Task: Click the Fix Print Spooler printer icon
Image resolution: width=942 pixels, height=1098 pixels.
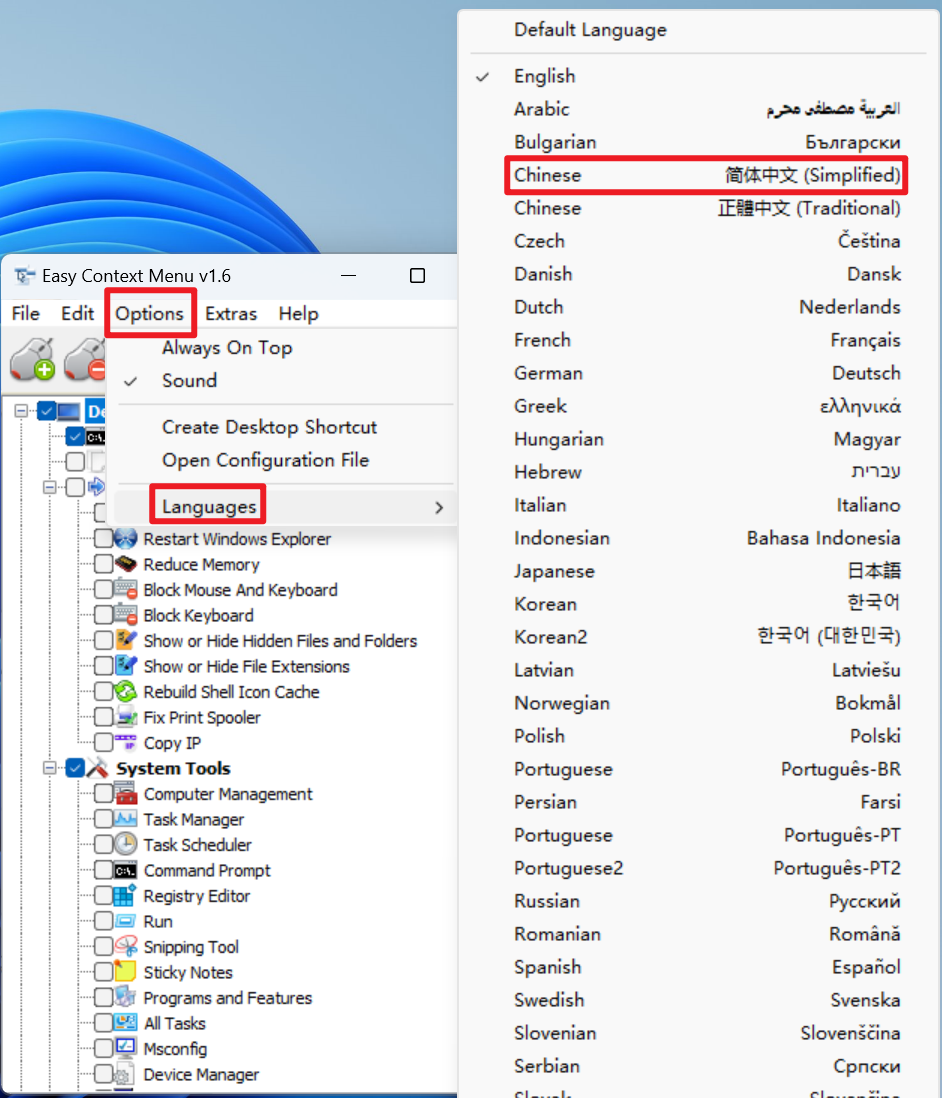Action: tap(126, 717)
